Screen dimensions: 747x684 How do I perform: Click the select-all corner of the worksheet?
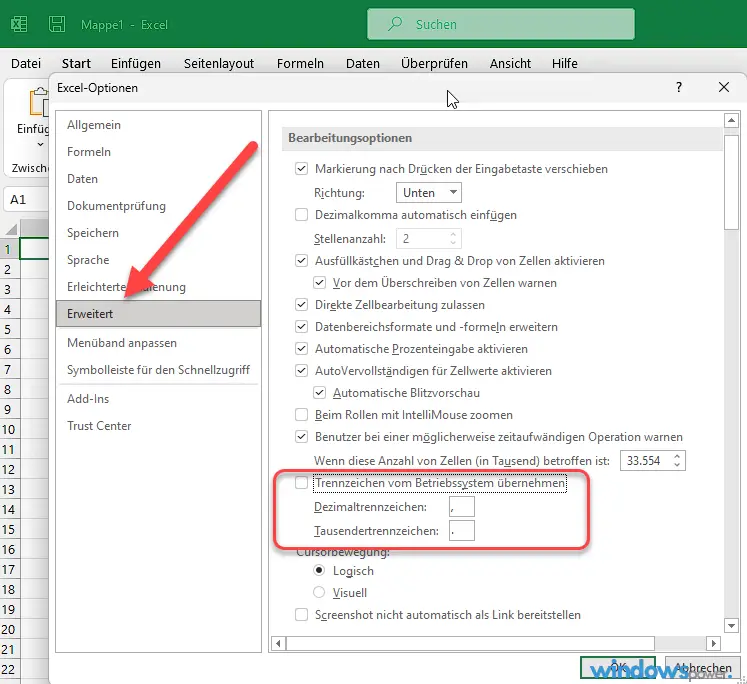click(10, 229)
